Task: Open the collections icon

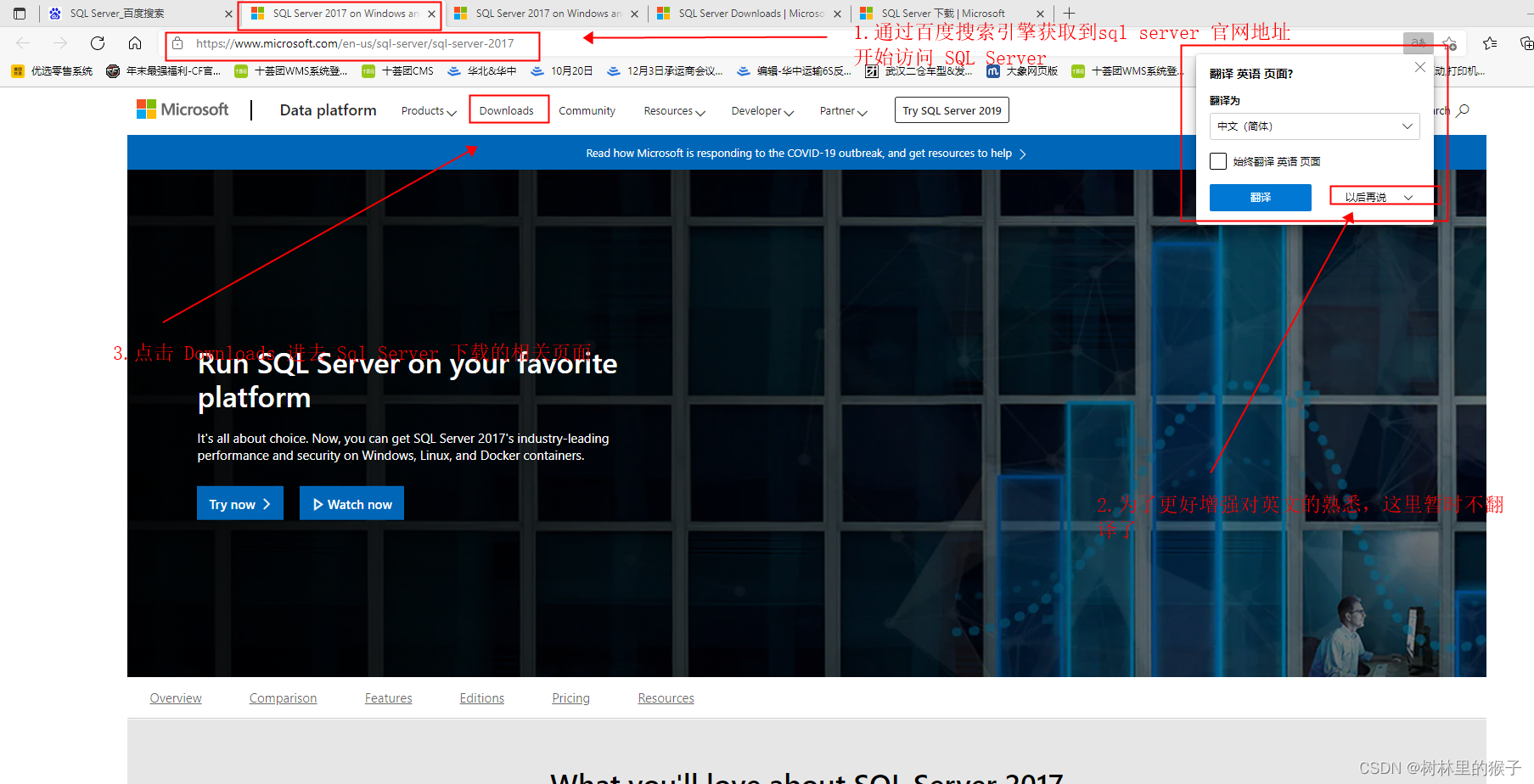Action: tap(1526, 43)
